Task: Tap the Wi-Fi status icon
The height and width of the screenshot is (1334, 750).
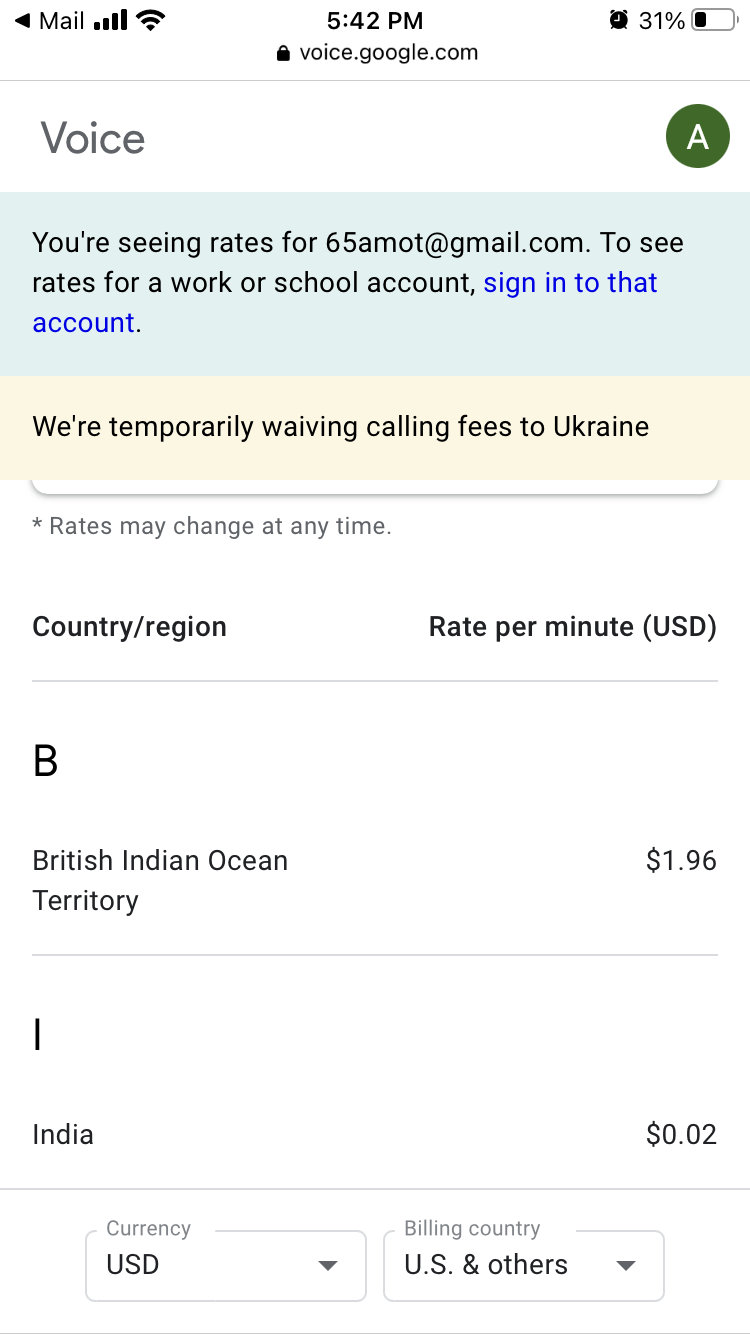Action: pyautogui.click(x=150, y=20)
